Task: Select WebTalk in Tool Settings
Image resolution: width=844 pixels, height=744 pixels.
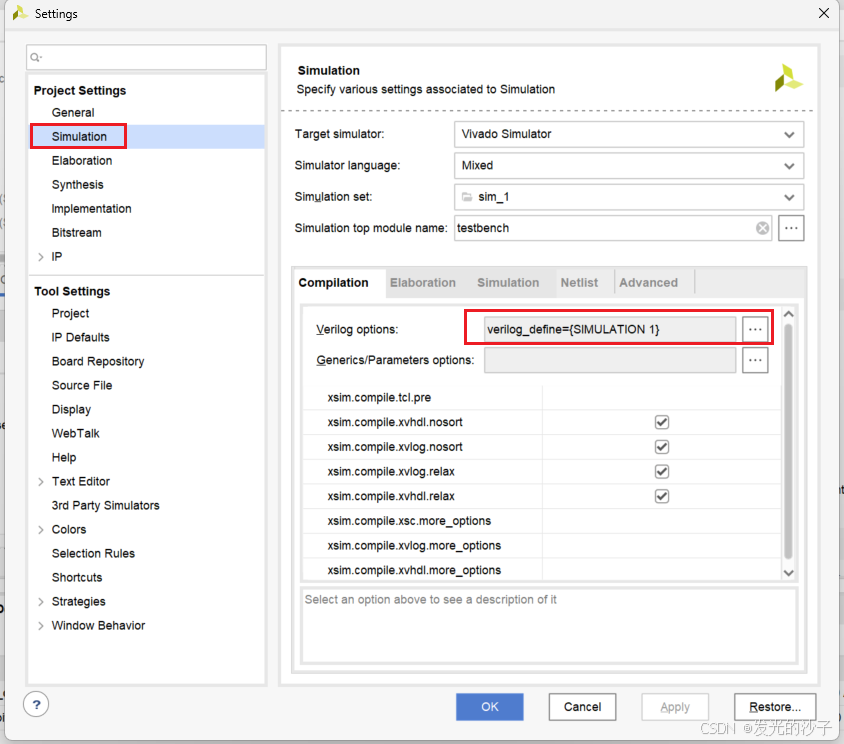Action: [x=75, y=433]
